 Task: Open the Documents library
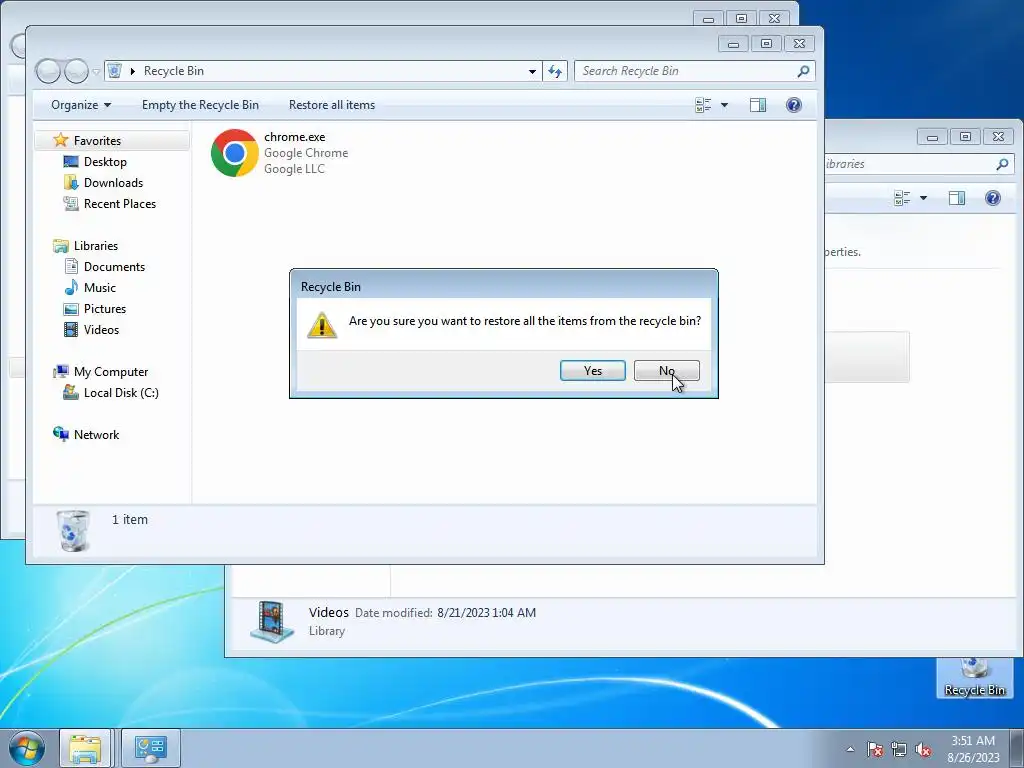114,266
